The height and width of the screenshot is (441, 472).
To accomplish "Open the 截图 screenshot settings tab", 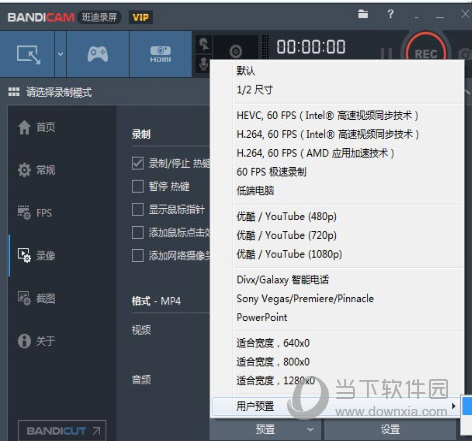I will tap(37, 298).
